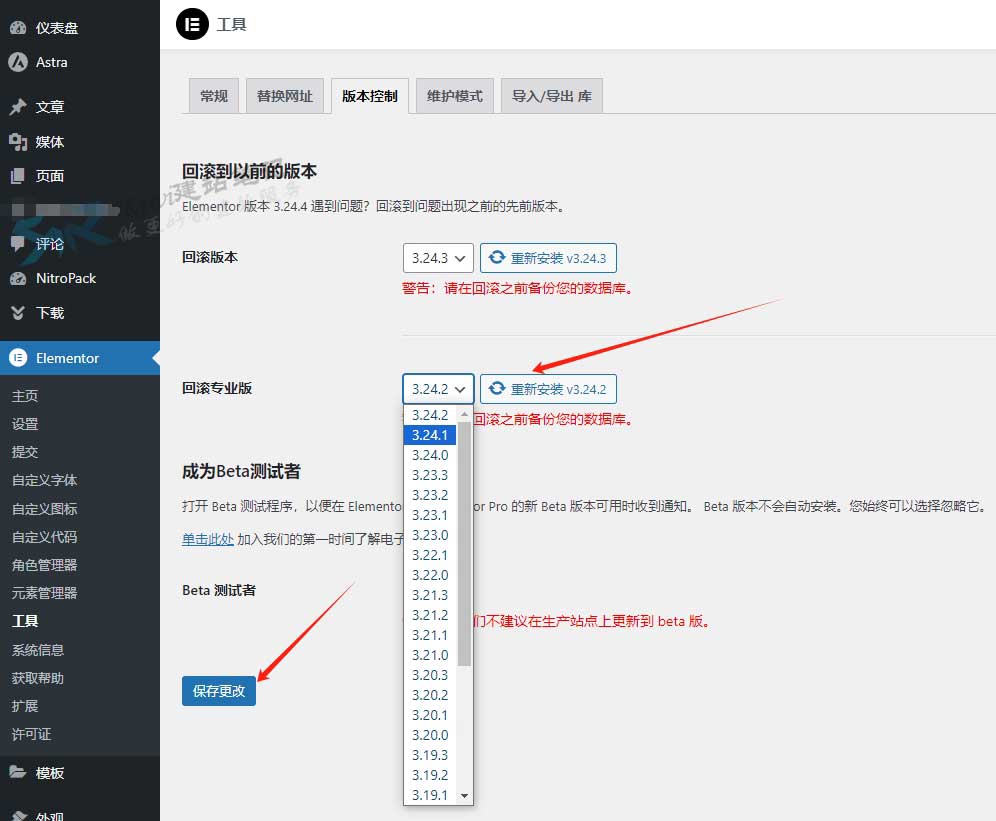Screen dimensions: 996x821
Task: Click the dropdown list scrollbar thumb
Action: [x=464, y=544]
